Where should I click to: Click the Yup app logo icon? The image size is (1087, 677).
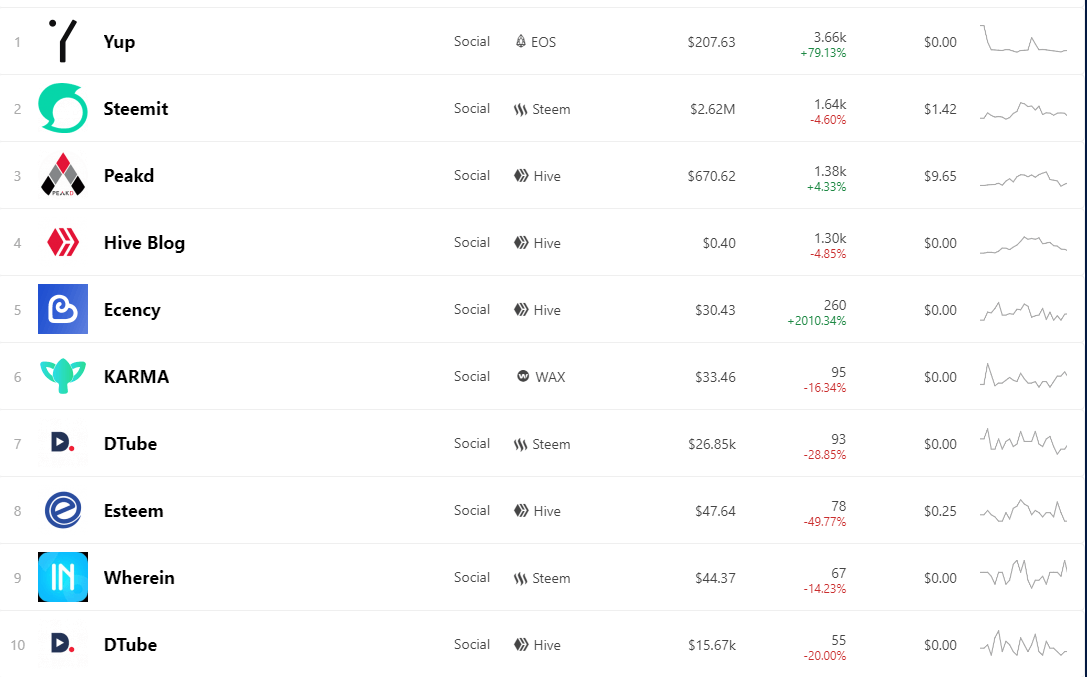point(62,41)
